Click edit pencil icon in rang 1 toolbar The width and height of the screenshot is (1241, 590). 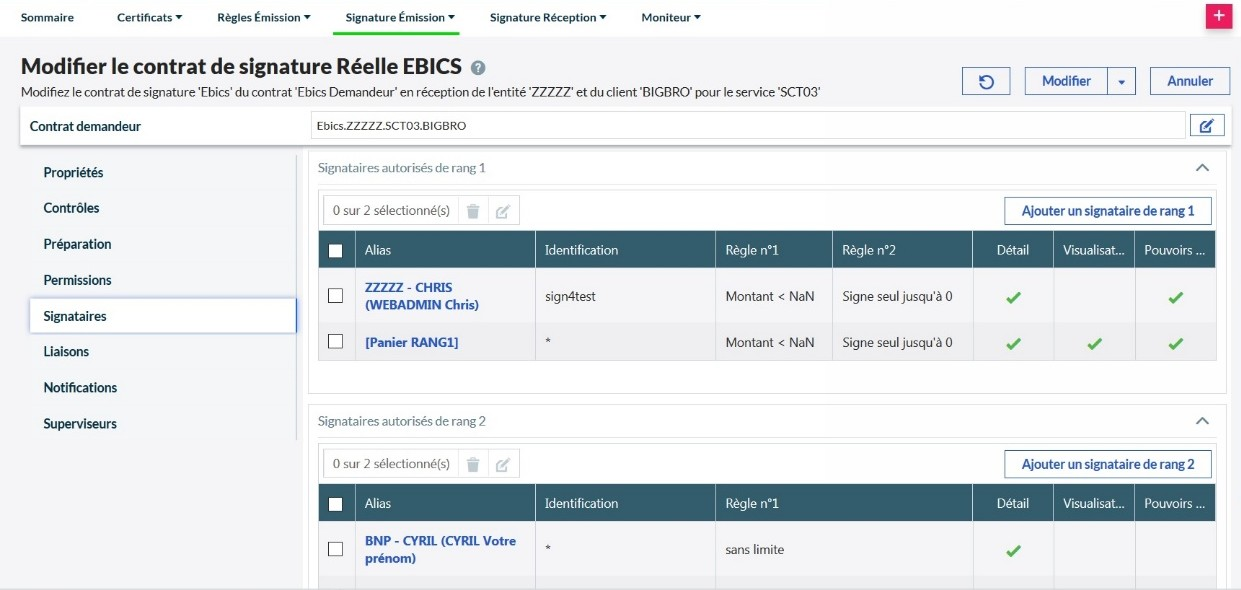coord(503,211)
